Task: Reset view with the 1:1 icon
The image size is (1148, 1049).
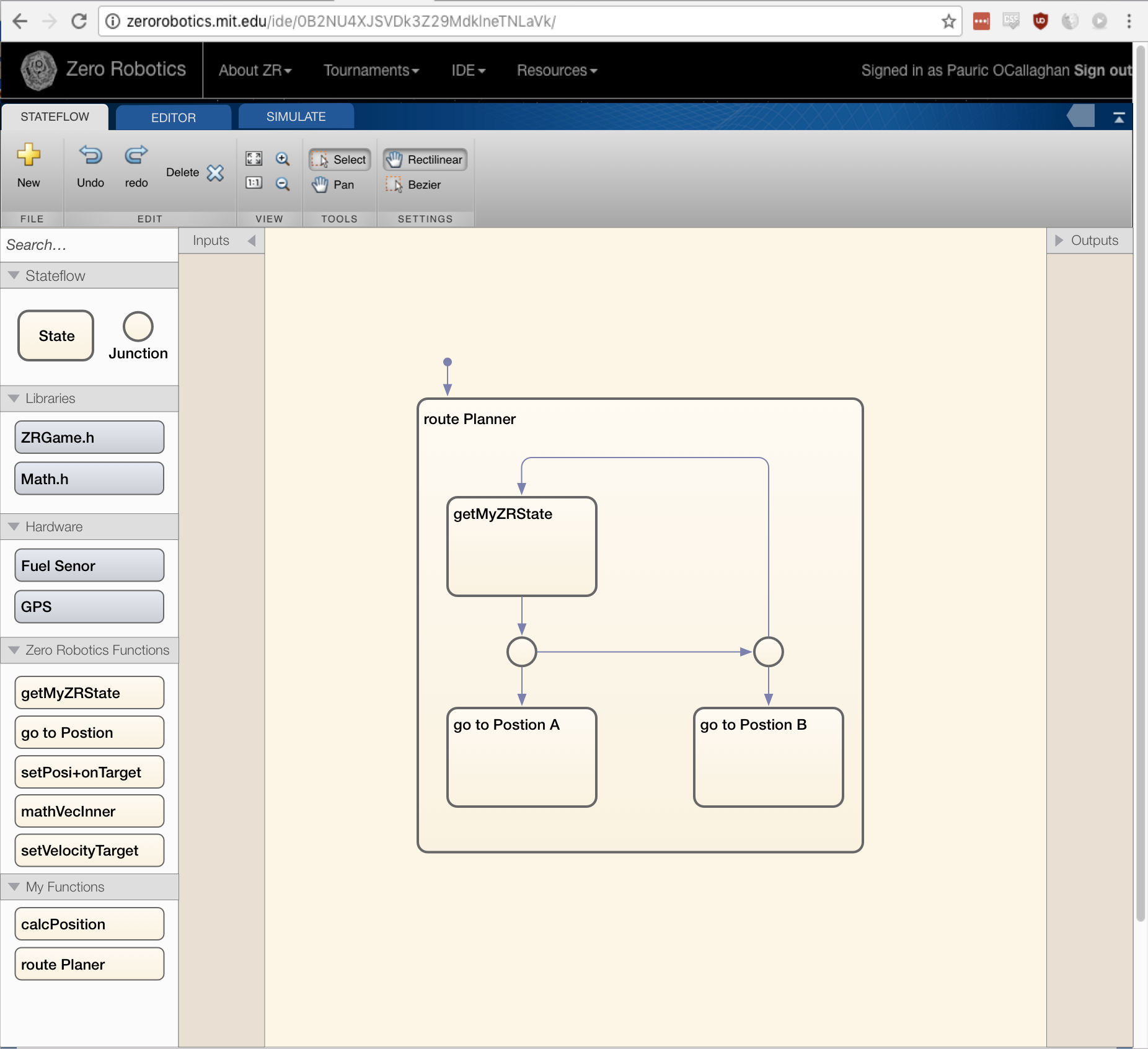Action: 254,183
